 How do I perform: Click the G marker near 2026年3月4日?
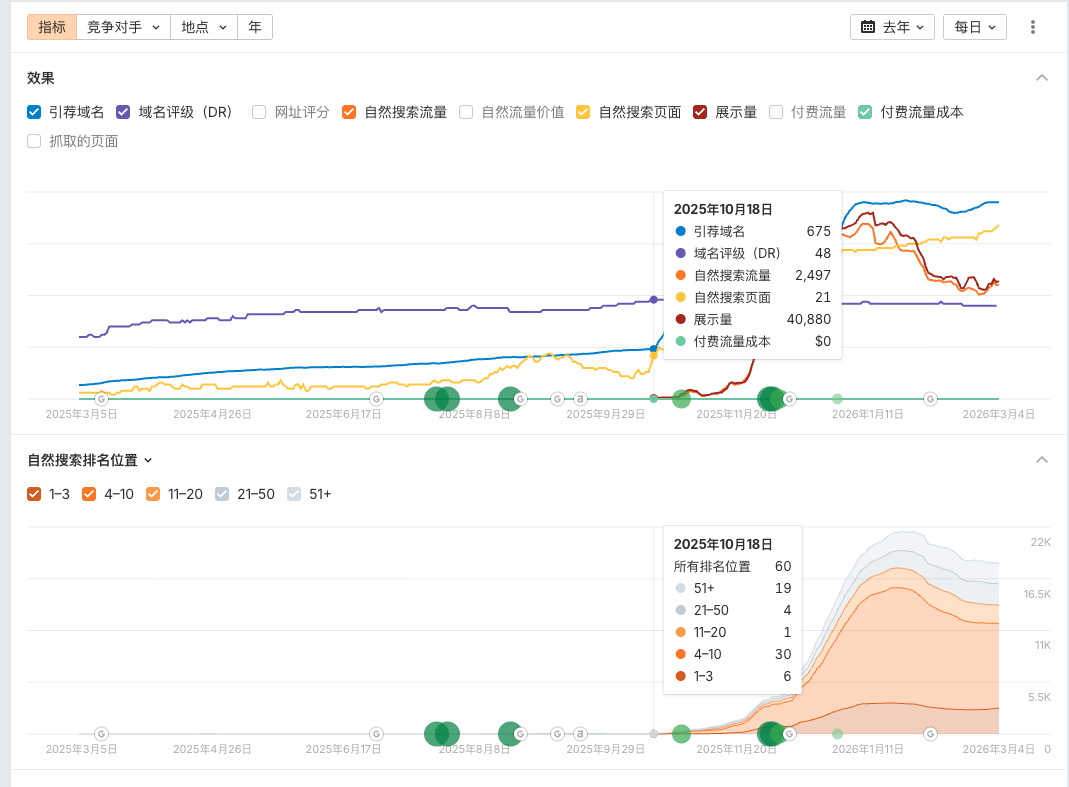(929, 398)
